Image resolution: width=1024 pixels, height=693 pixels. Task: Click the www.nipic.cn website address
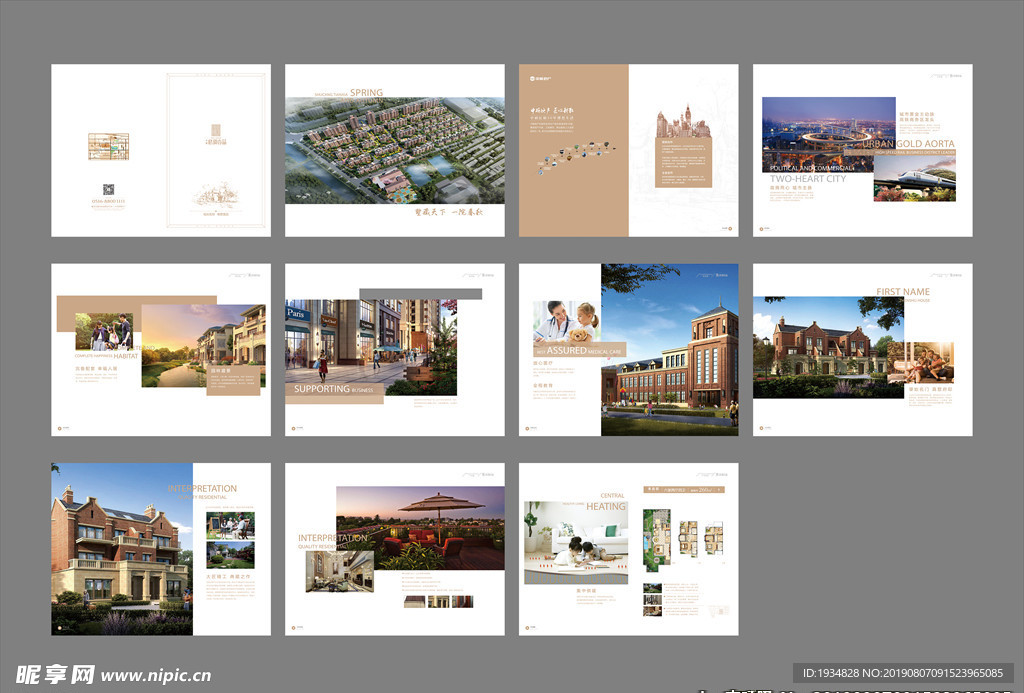point(155,675)
